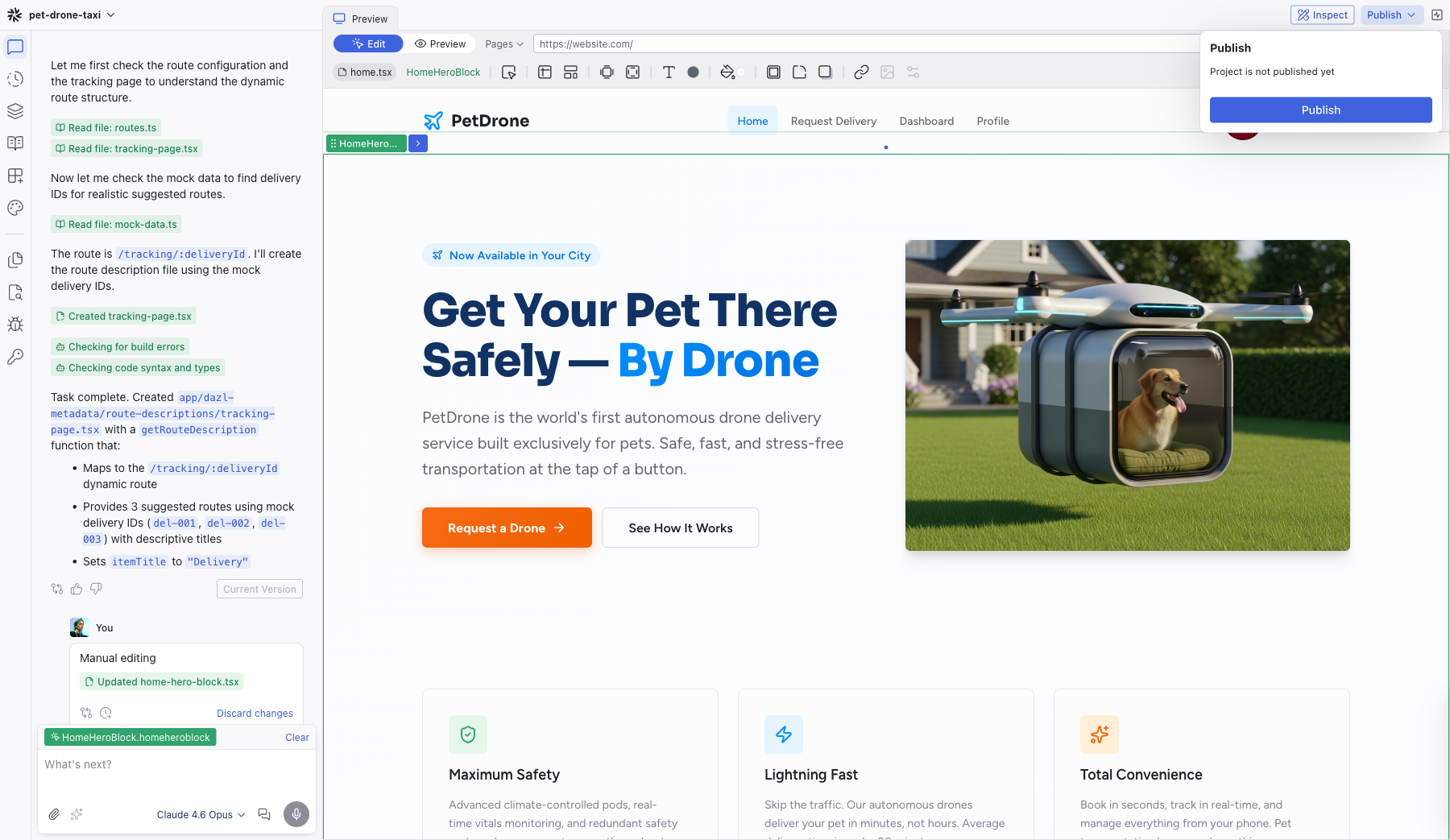The width and height of the screenshot is (1450, 840).
Task: Switch to Edit mode
Action: coord(368,44)
